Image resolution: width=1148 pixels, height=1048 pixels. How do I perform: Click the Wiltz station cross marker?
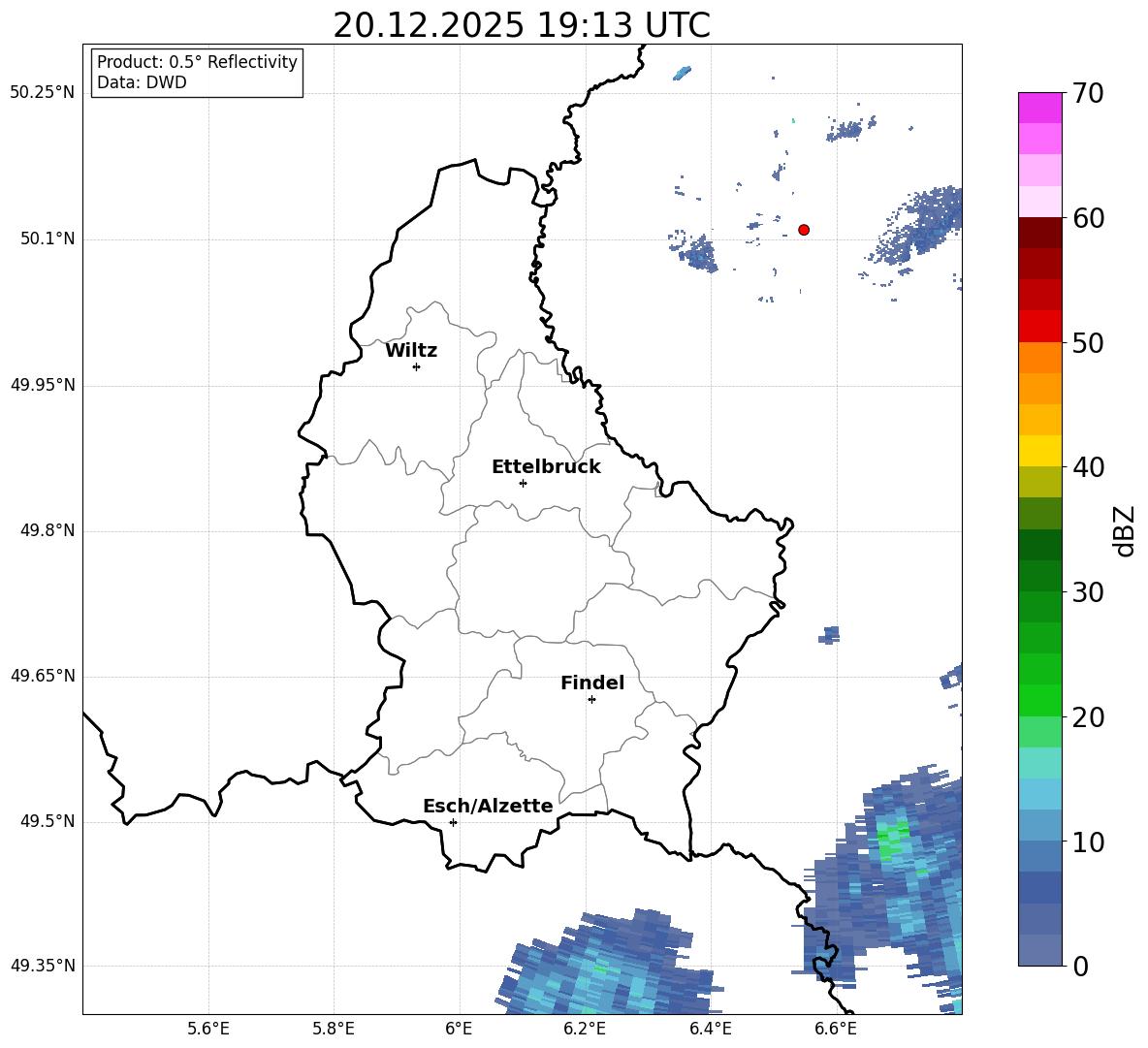pyautogui.click(x=417, y=366)
